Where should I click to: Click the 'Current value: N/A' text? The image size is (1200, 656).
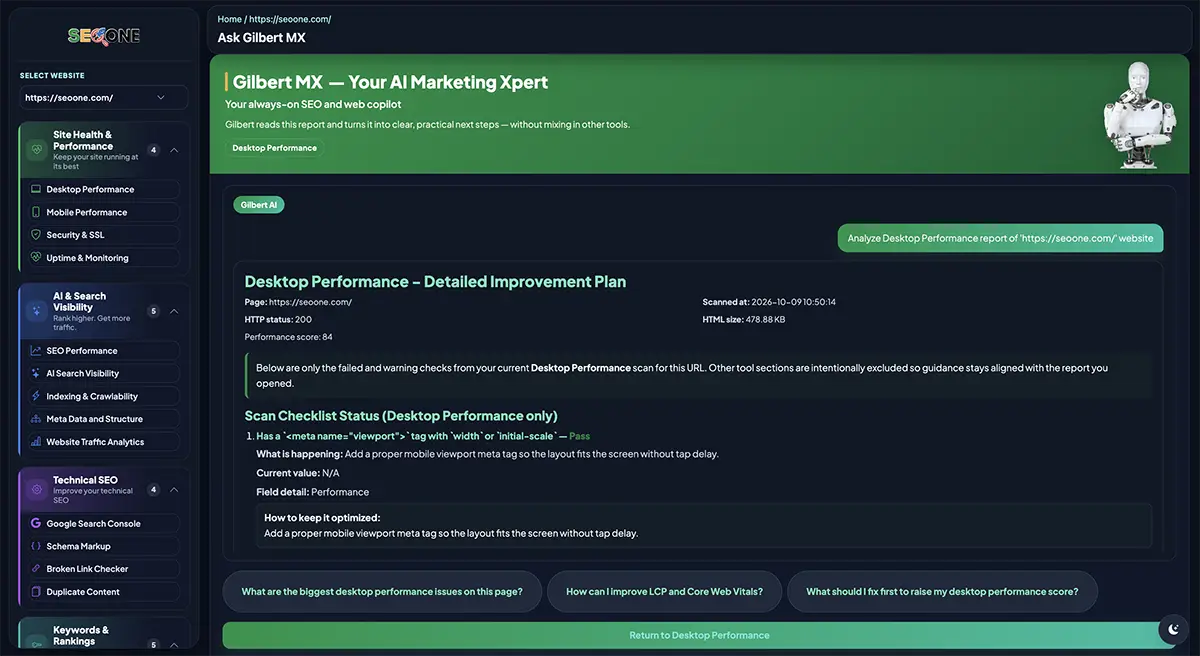pos(298,473)
